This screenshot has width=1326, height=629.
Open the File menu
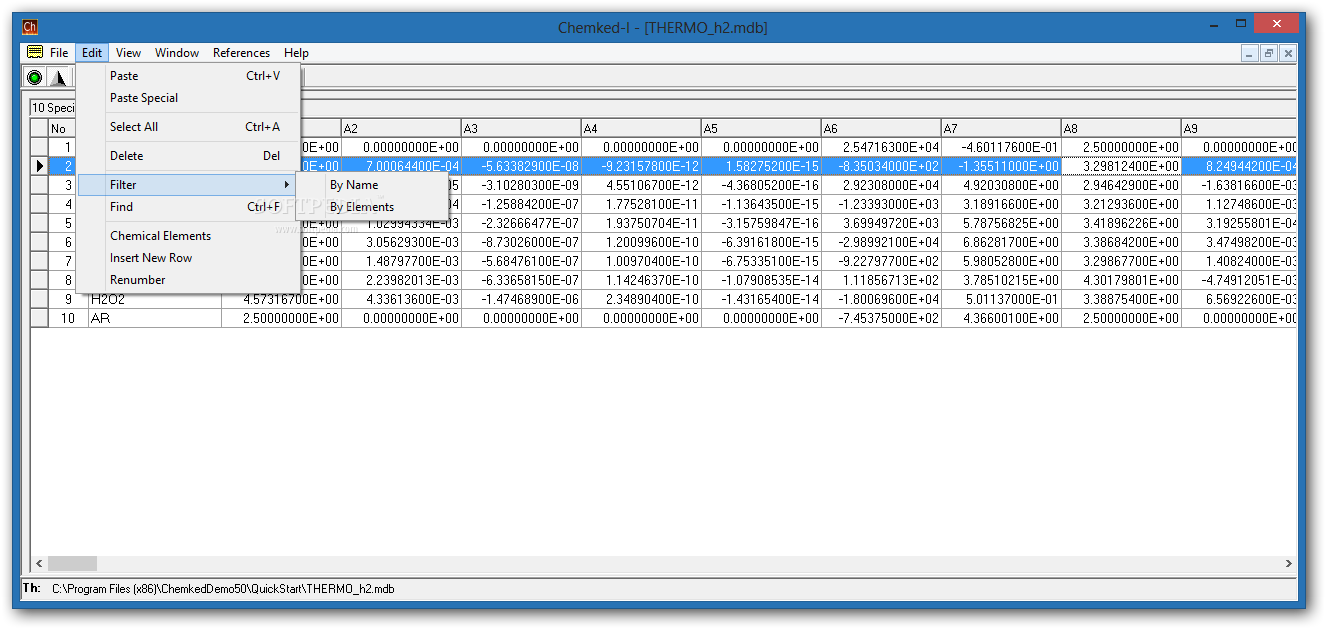(x=59, y=53)
